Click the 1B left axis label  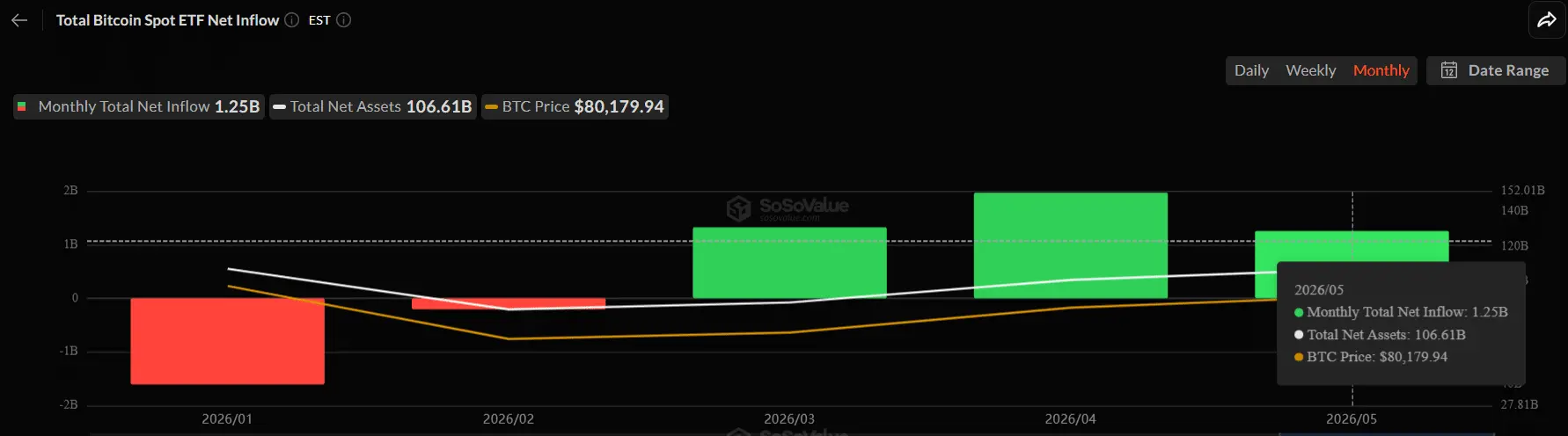click(x=70, y=244)
